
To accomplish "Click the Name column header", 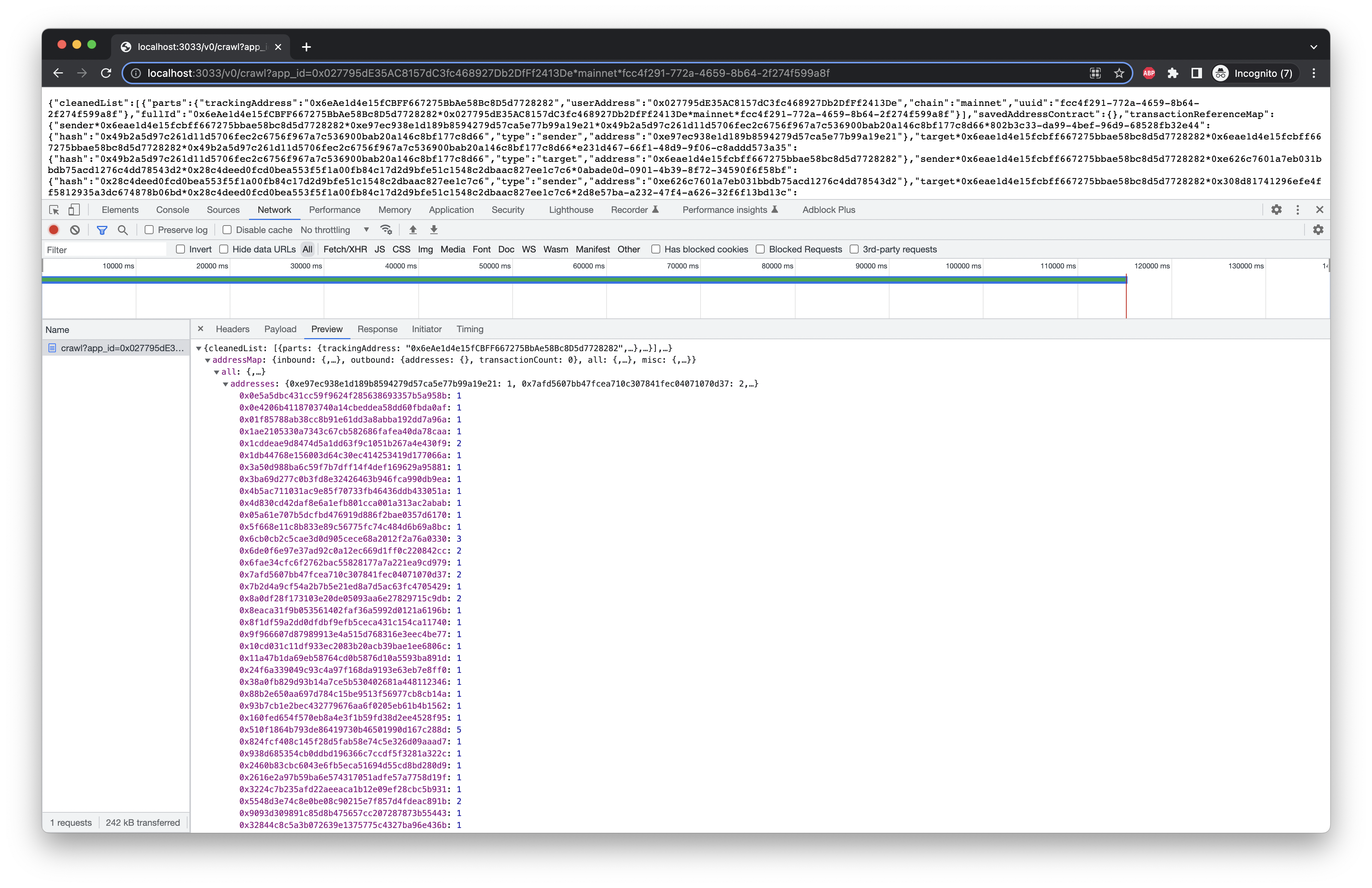I will (116, 330).
